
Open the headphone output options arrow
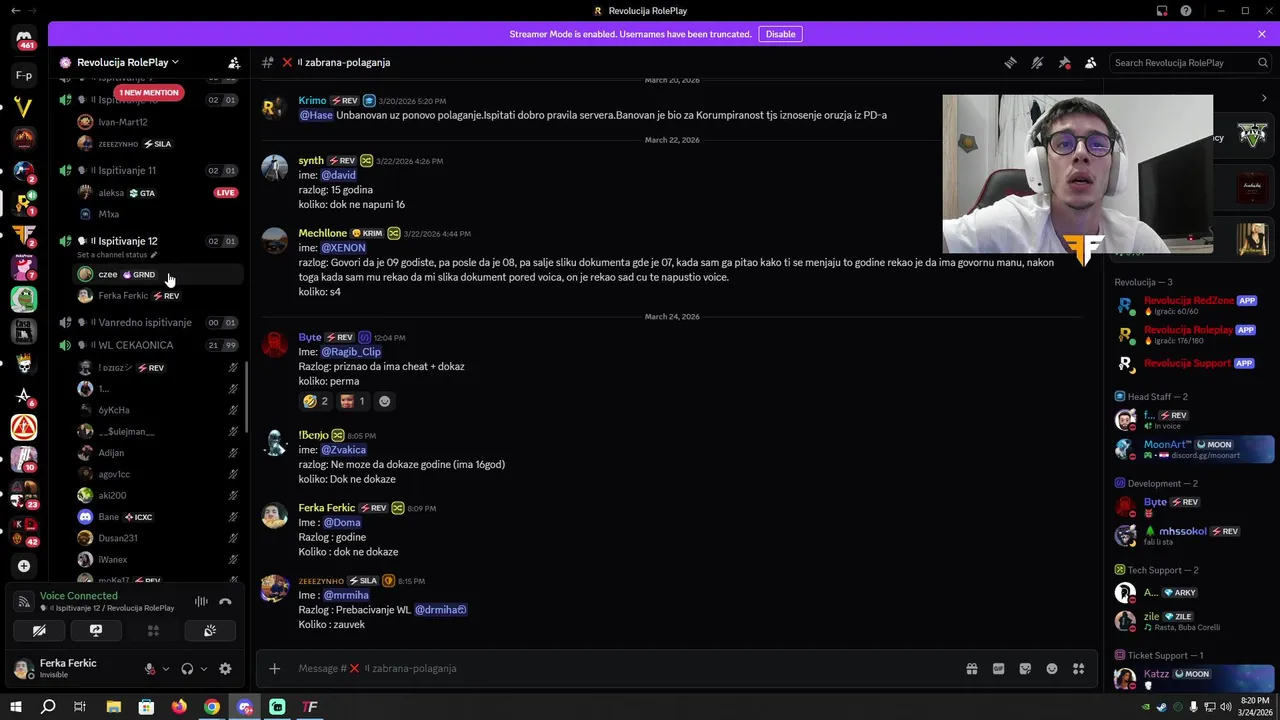(x=203, y=669)
